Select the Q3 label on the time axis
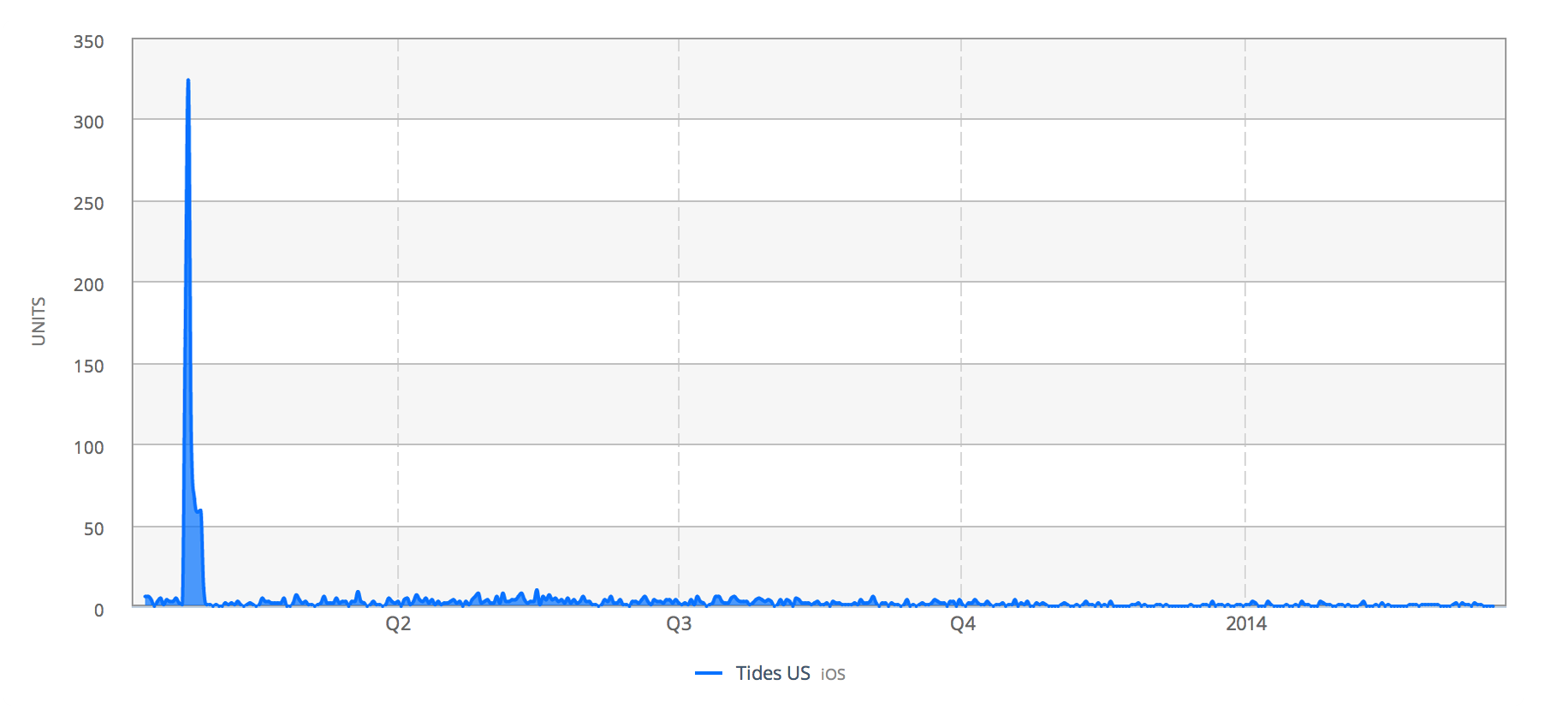The height and width of the screenshot is (721, 1568). [679, 623]
